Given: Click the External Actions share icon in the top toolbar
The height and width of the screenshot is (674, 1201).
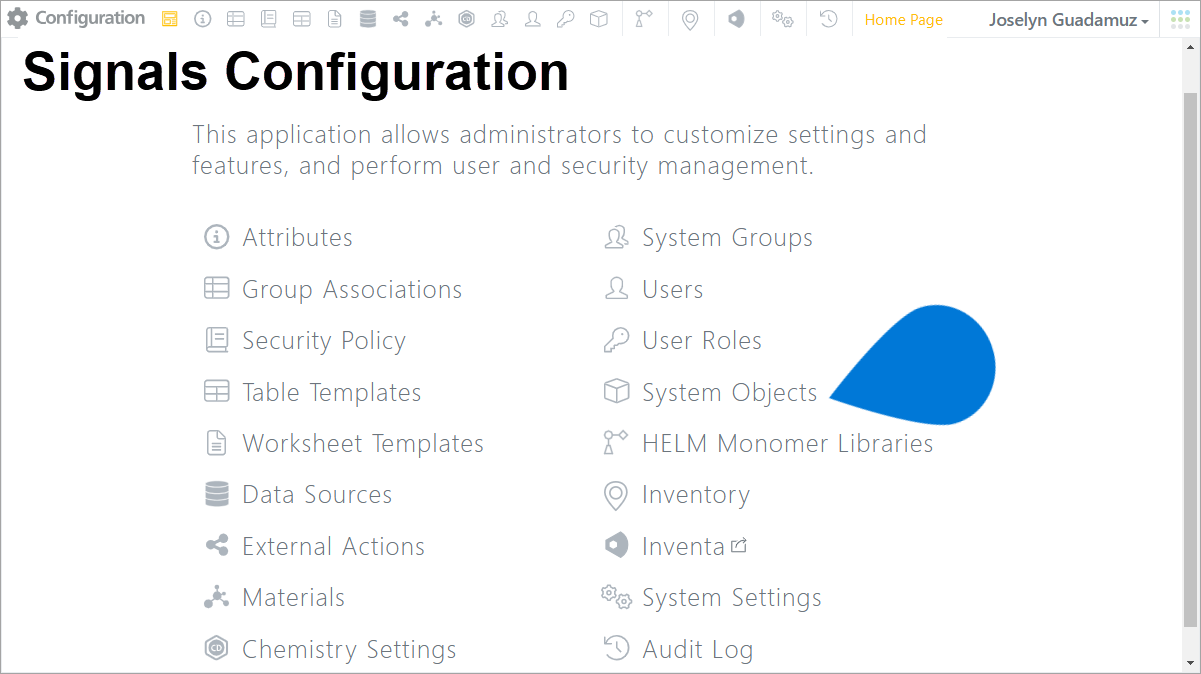Looking at the screenshot, I should pyautogui.click(x=400, y=19).
